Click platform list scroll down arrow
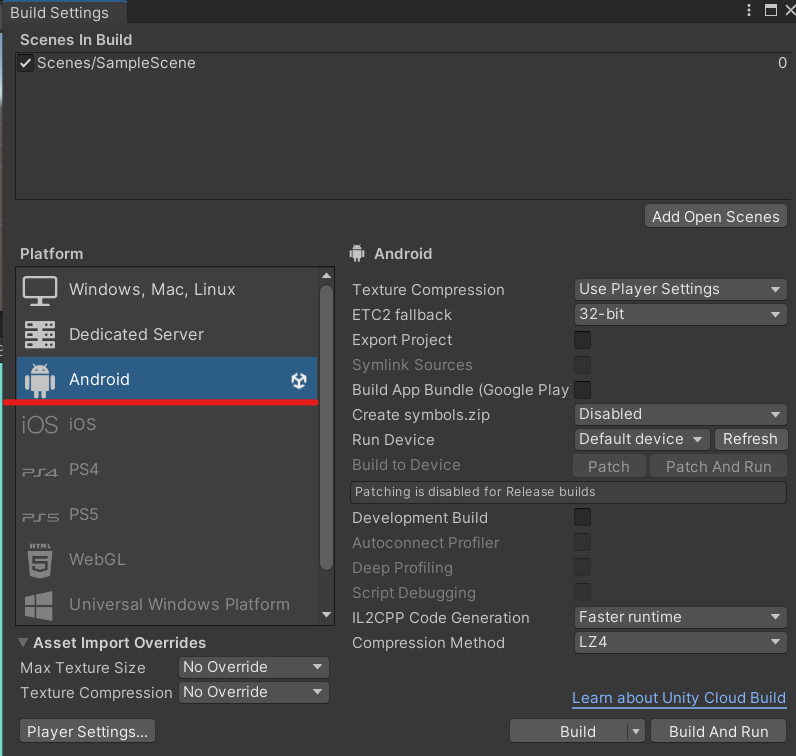 pos(326,615)
